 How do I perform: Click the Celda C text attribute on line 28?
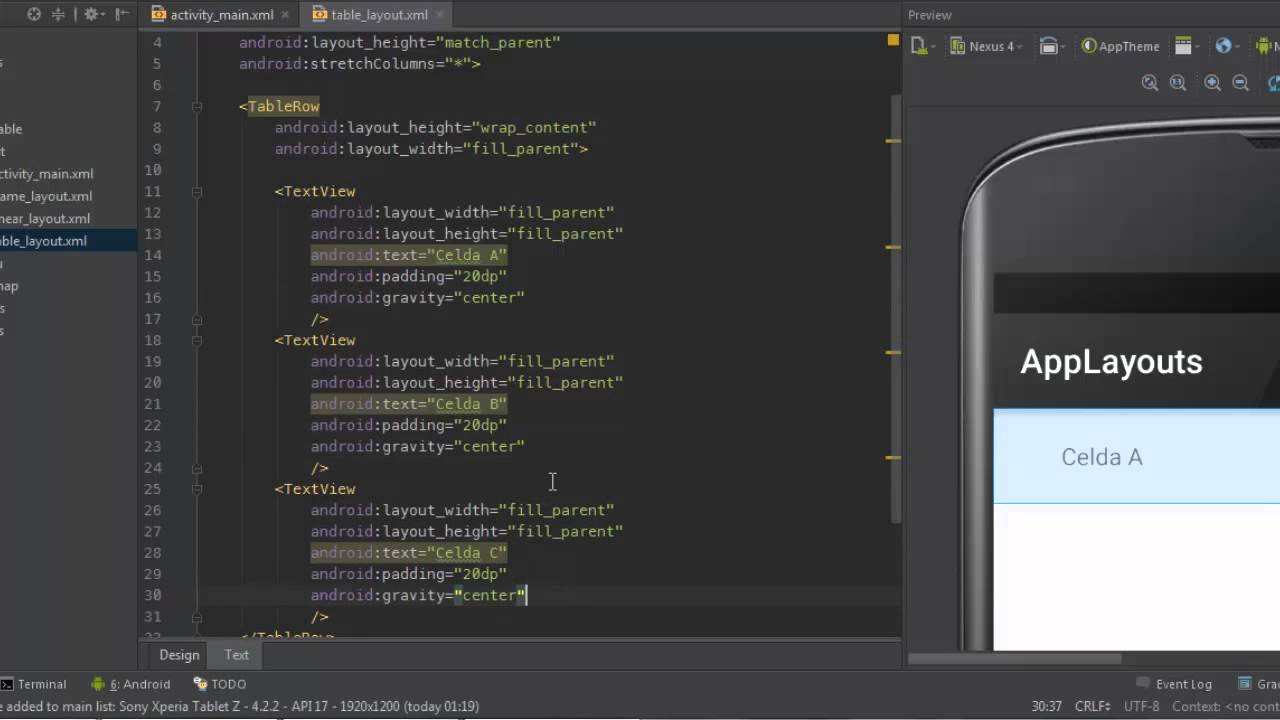pyautogui.click(x=409, y=553)
